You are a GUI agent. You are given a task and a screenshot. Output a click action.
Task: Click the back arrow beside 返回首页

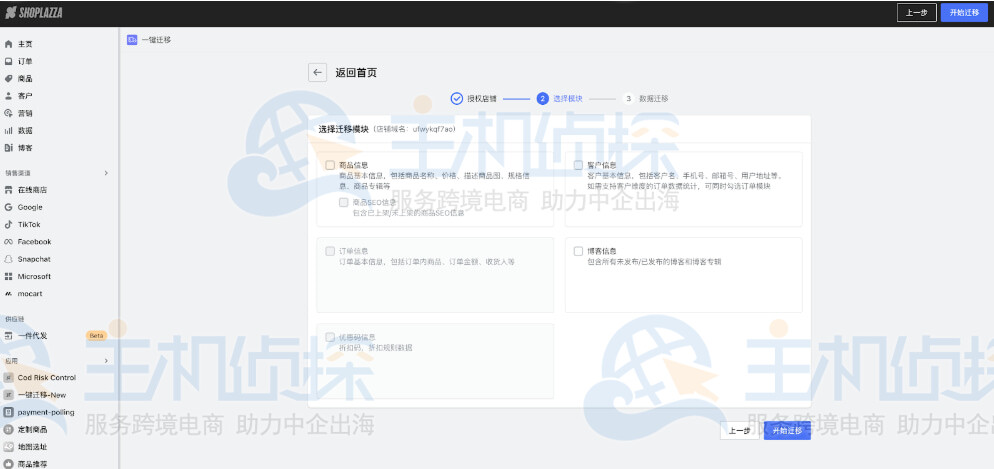[x=318, y=73]
